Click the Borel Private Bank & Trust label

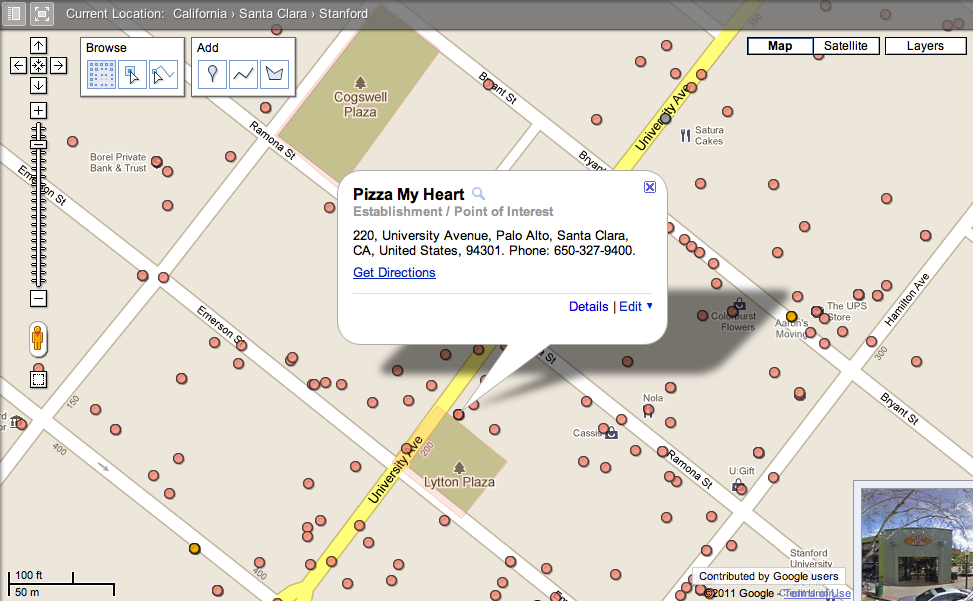click(x=118, y=162)
